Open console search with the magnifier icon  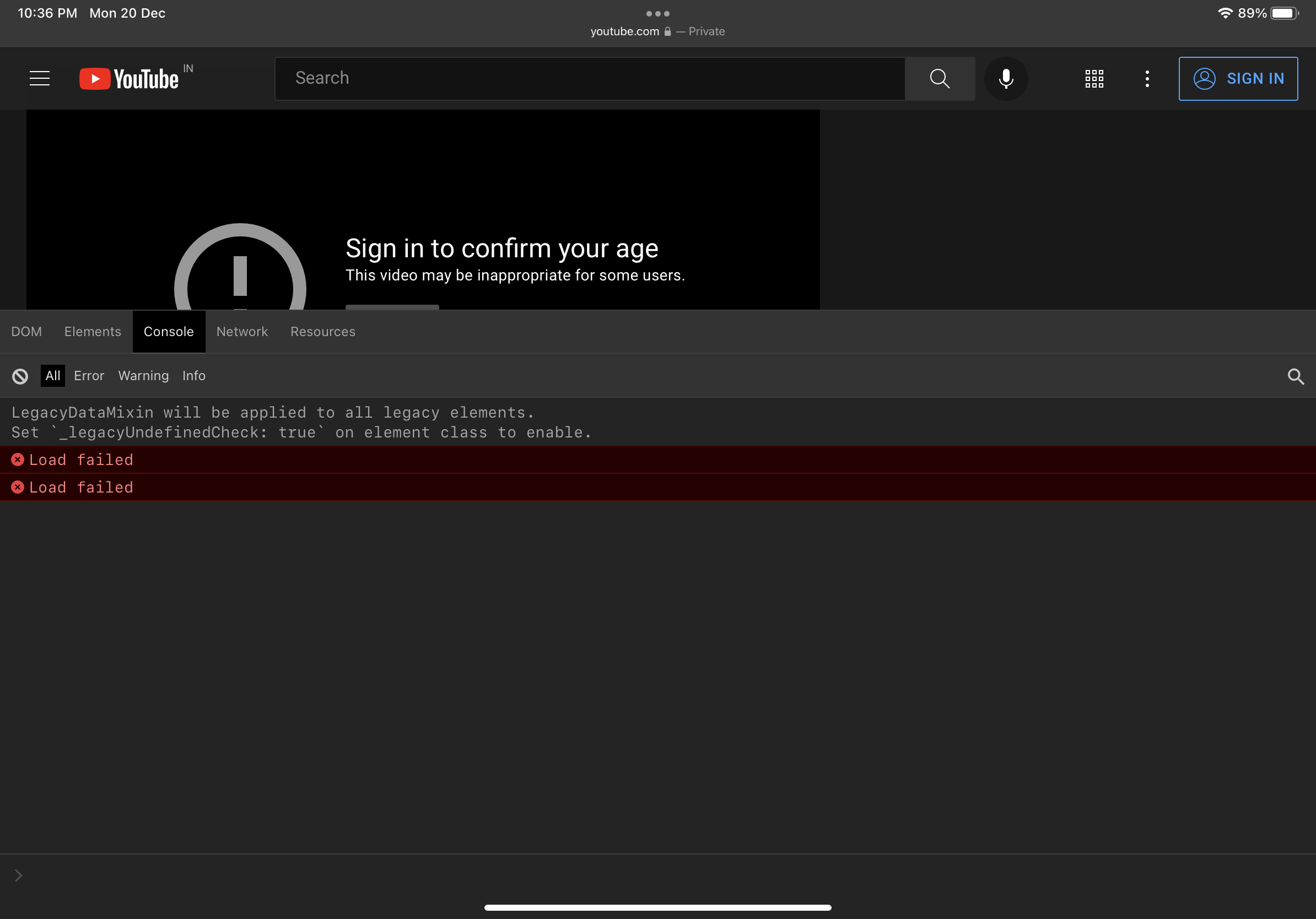click(1296, 376)
